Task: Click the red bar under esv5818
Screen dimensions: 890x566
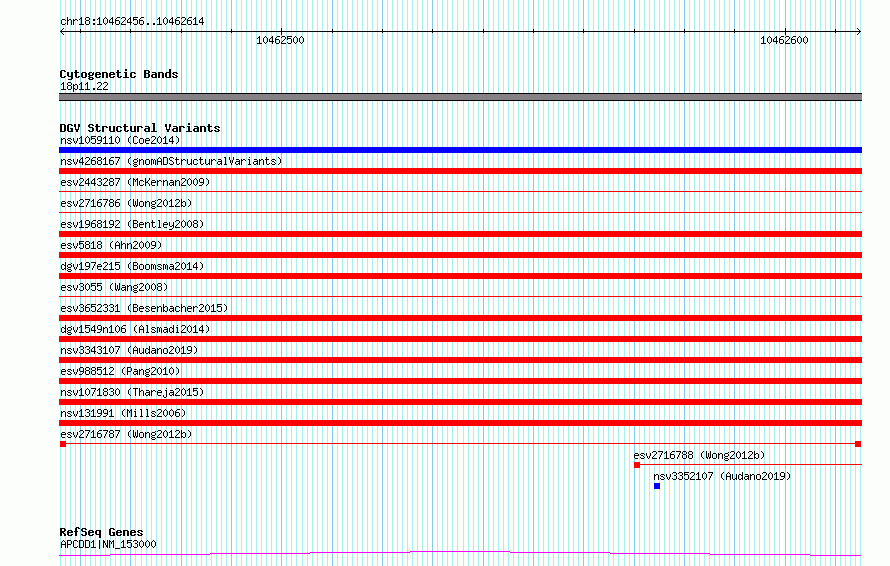Action: click(460, 255)
